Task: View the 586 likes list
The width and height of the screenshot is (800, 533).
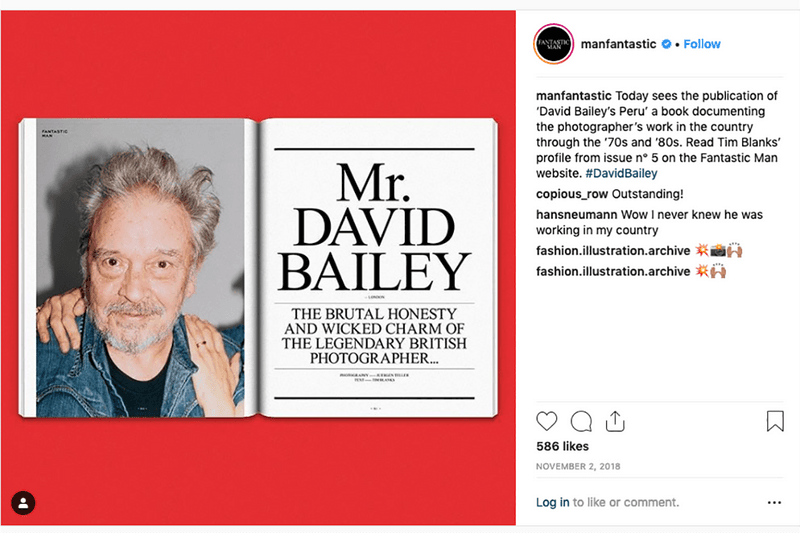Action: click(562, 446)
